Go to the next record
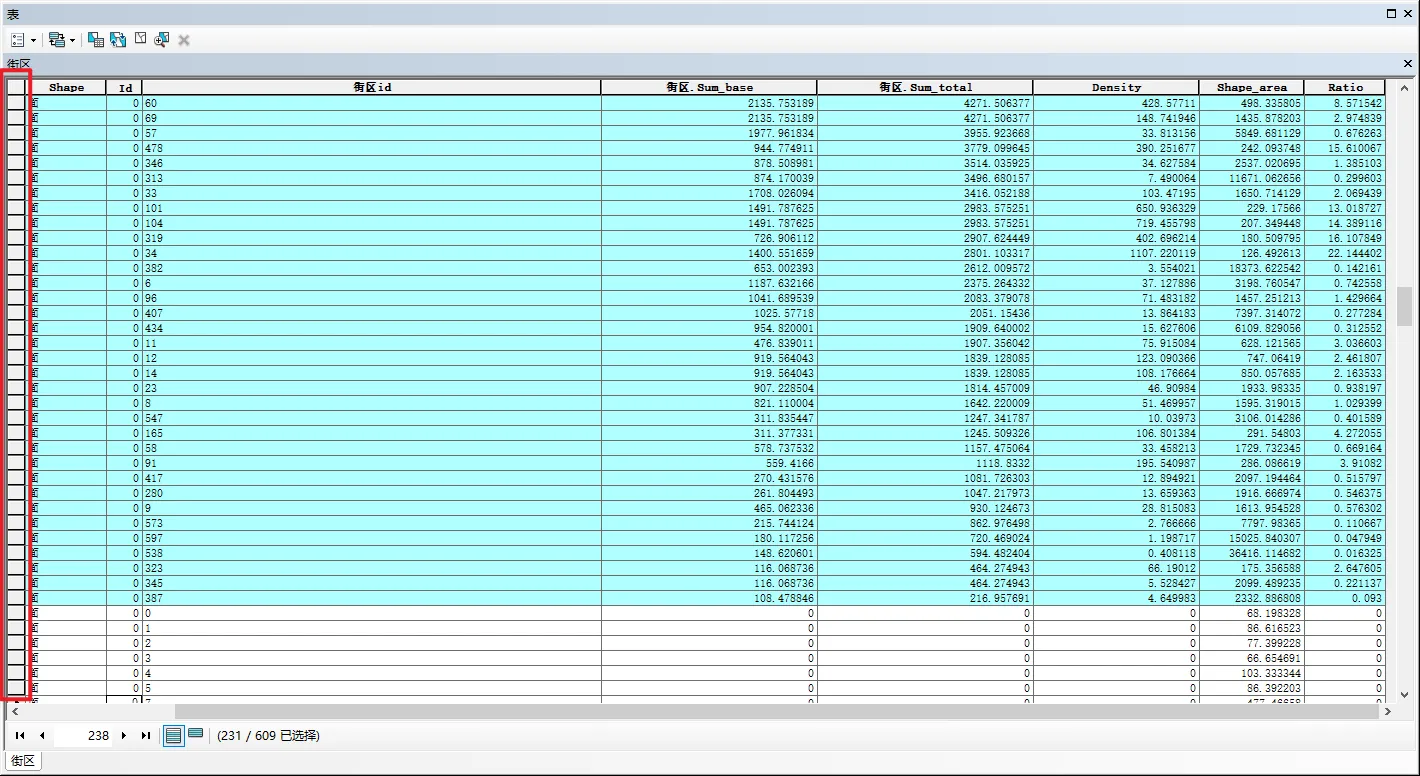The image size is (1420, 776). [124, 735]
